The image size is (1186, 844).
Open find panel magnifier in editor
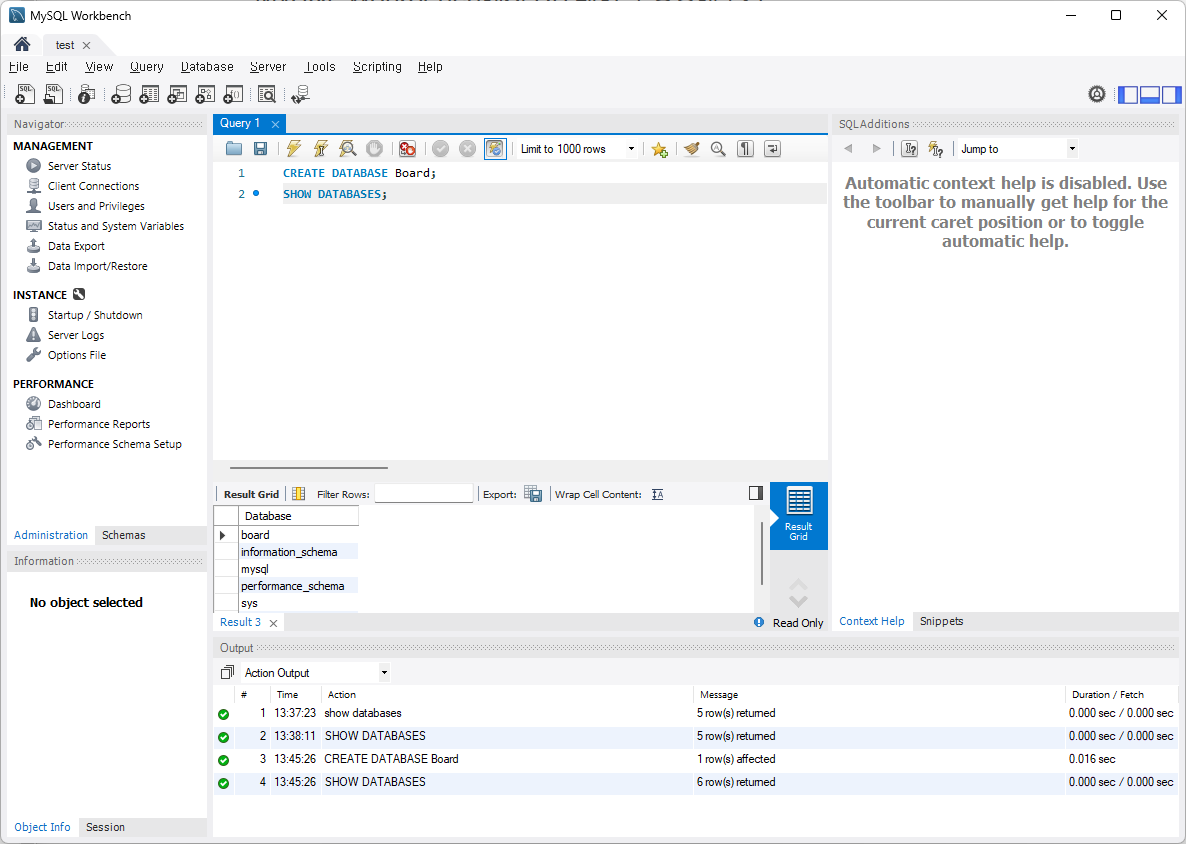[718, 149]
